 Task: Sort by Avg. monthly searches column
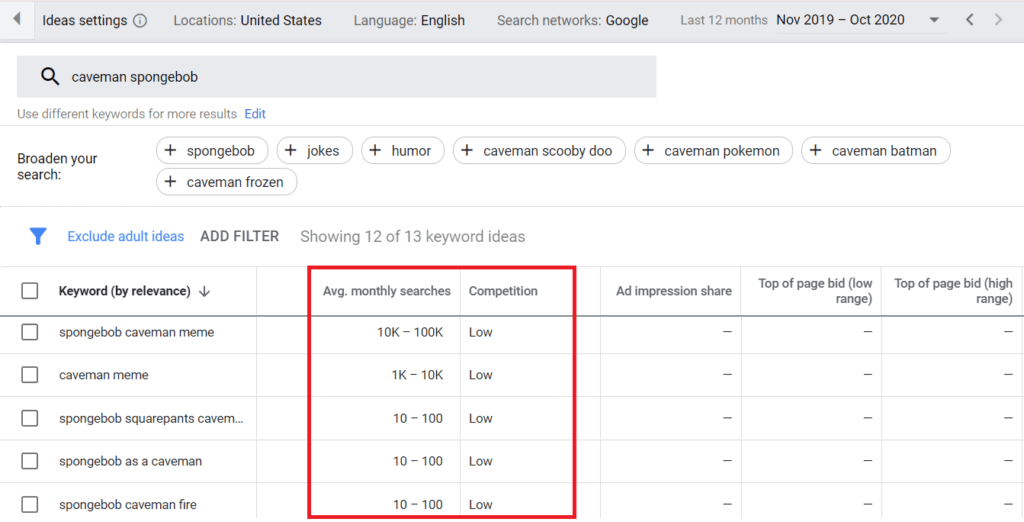387,291
